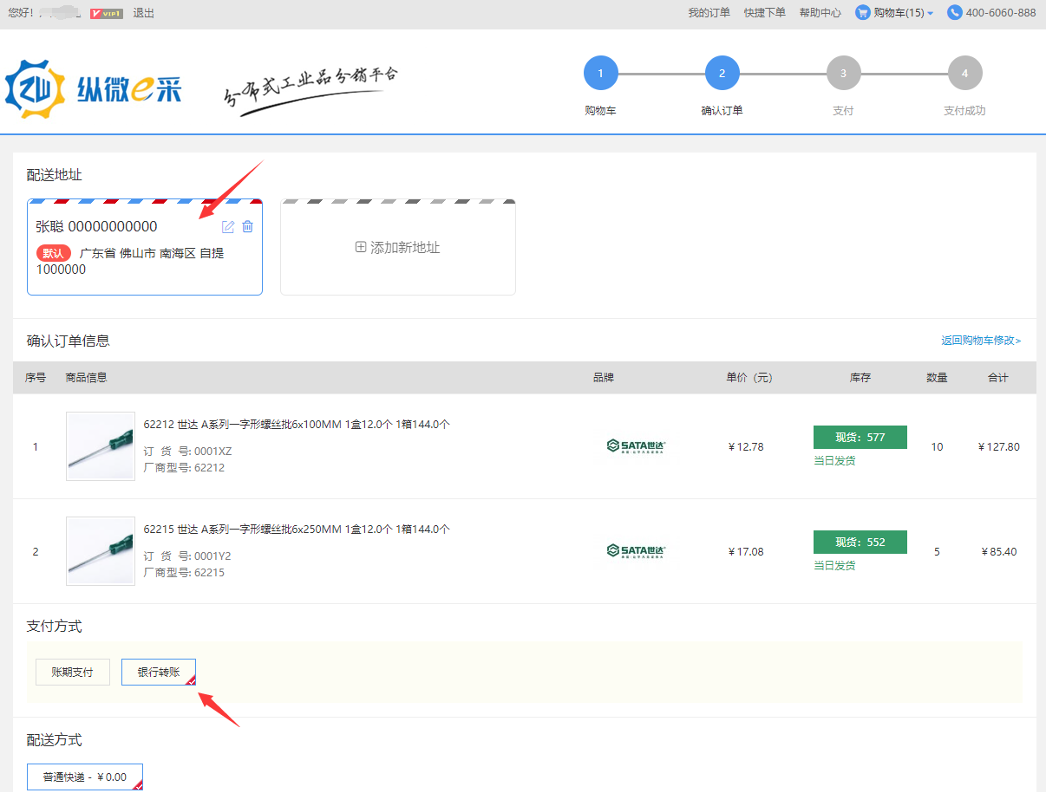Click the VIP badge next to username
Image resolution: width=1046 pixels, height=792 pixels.
(x=105, y=13)
